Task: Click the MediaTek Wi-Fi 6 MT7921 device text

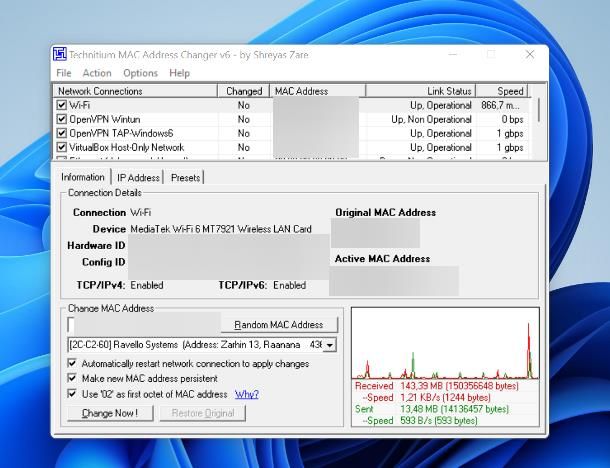Action: (221, 229)
